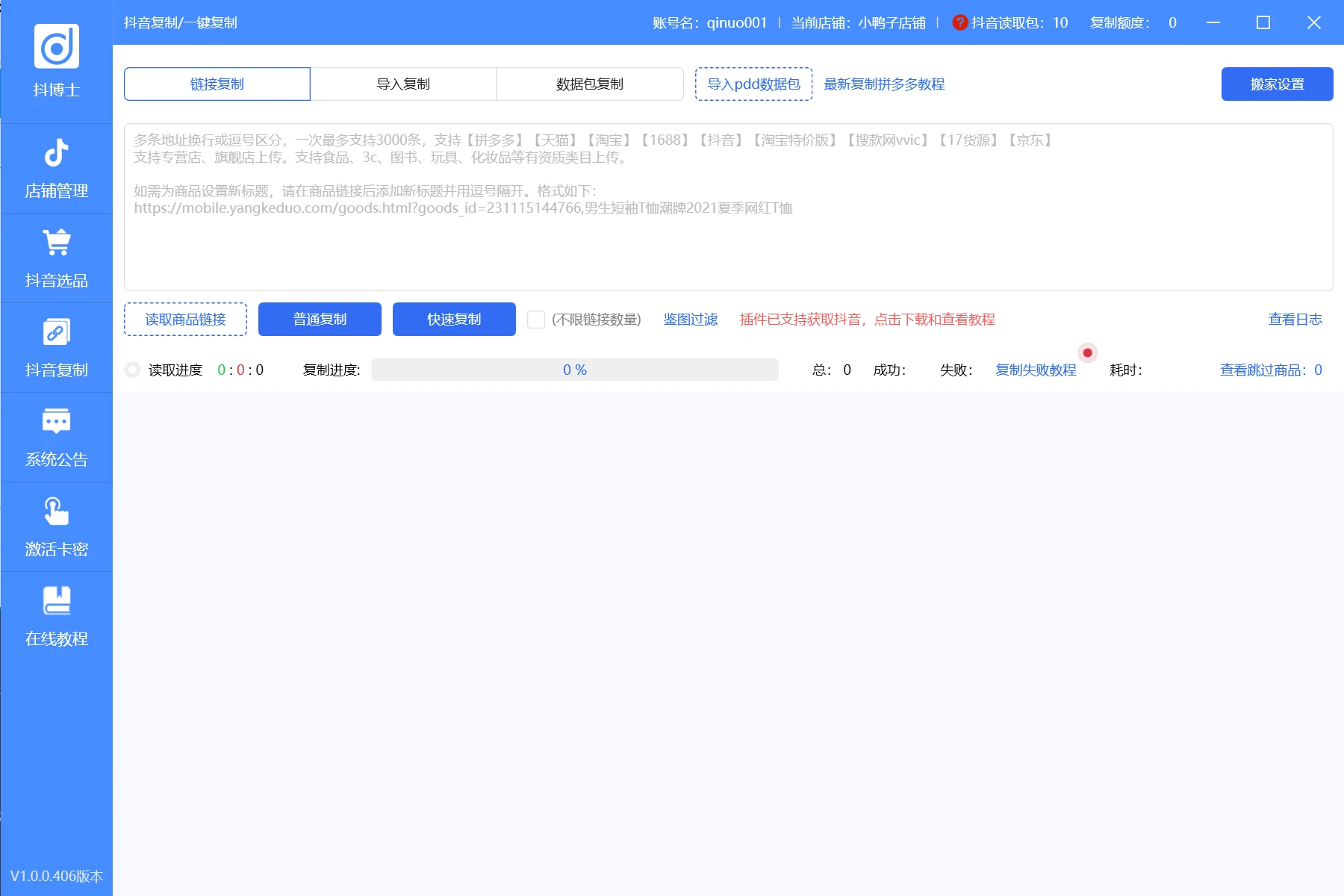Click the 抖博士 app logo icon
The width and height of the screenshot is (1344, 896).
point(57,46)
